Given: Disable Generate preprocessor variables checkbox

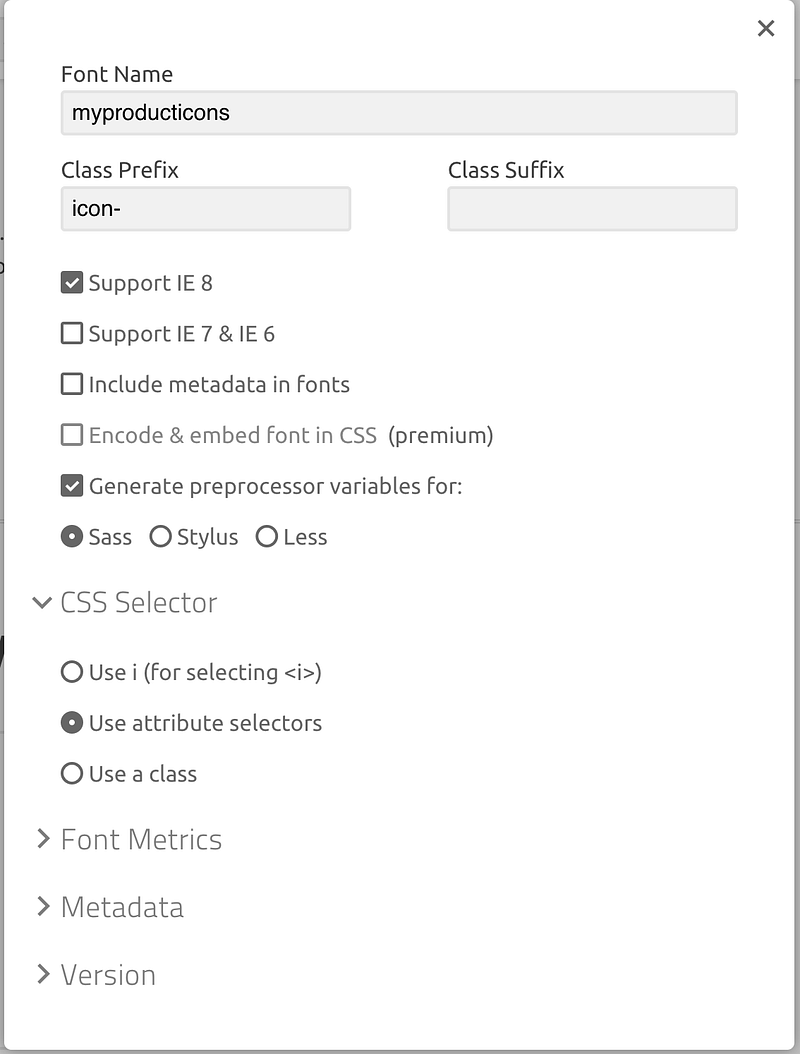Looking at the screenshot, I should 72,486.
